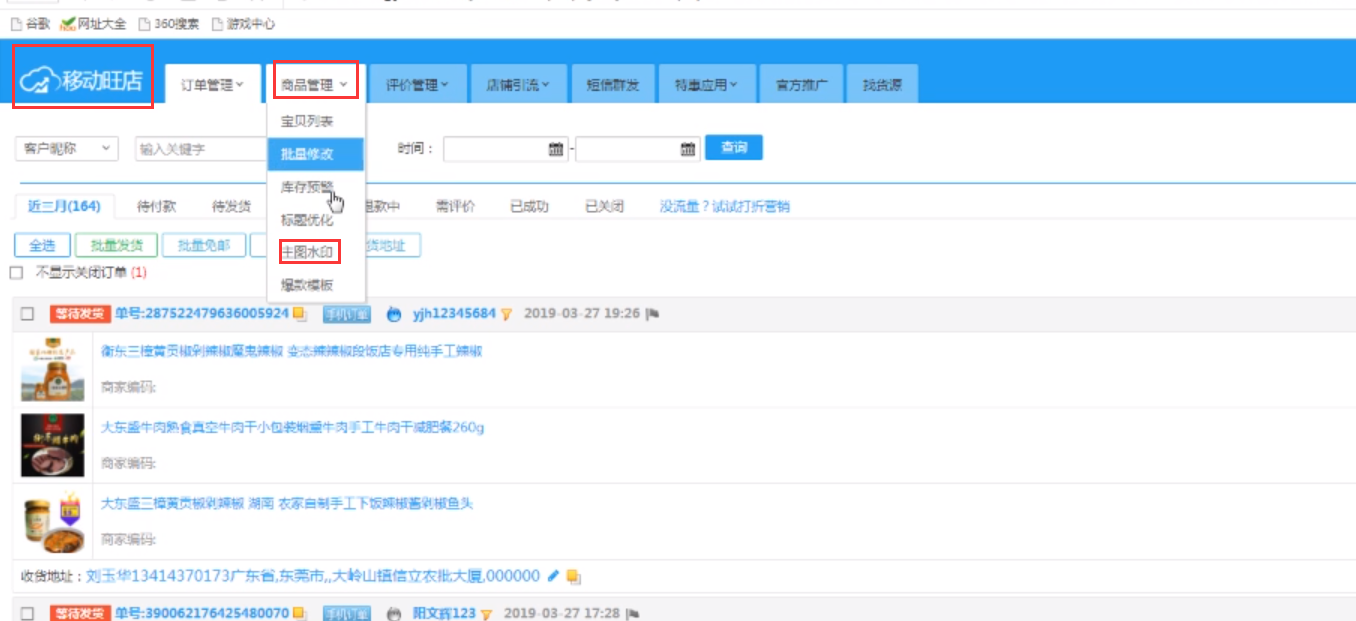Click the flag icon on first order
Screen dimensions: 1356x621
point(652,314)
